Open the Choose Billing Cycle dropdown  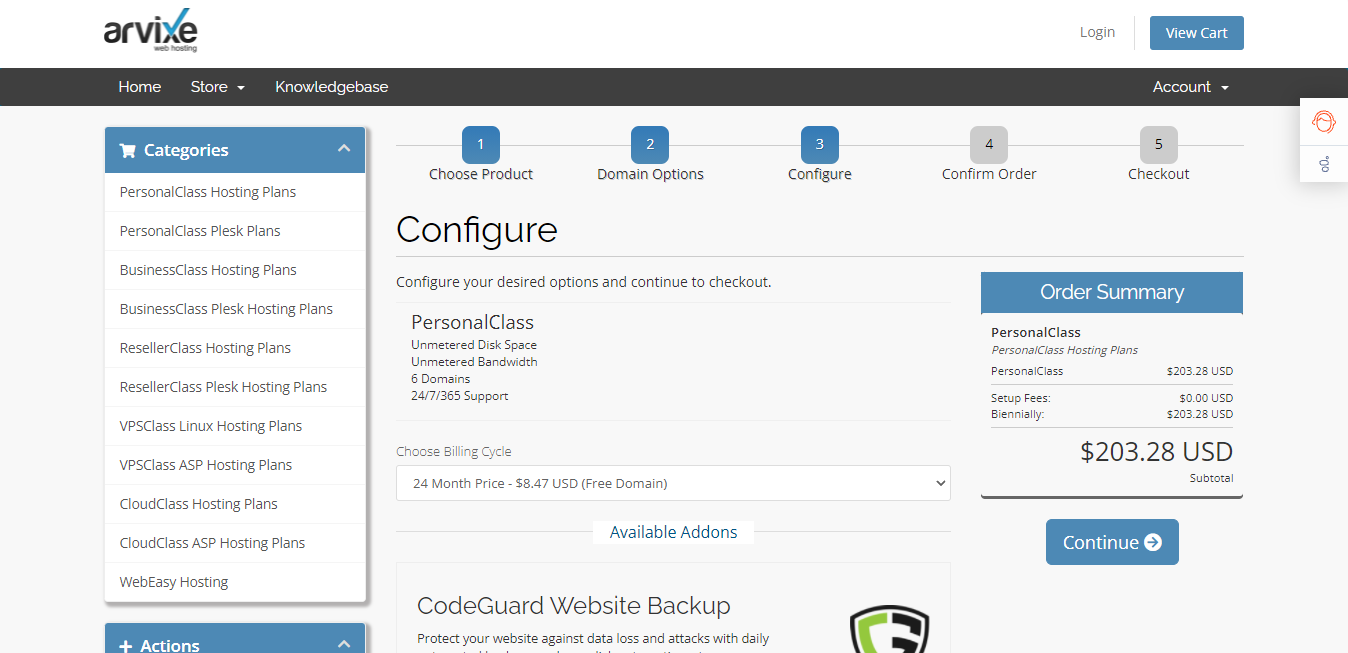(x=673, y=483)
